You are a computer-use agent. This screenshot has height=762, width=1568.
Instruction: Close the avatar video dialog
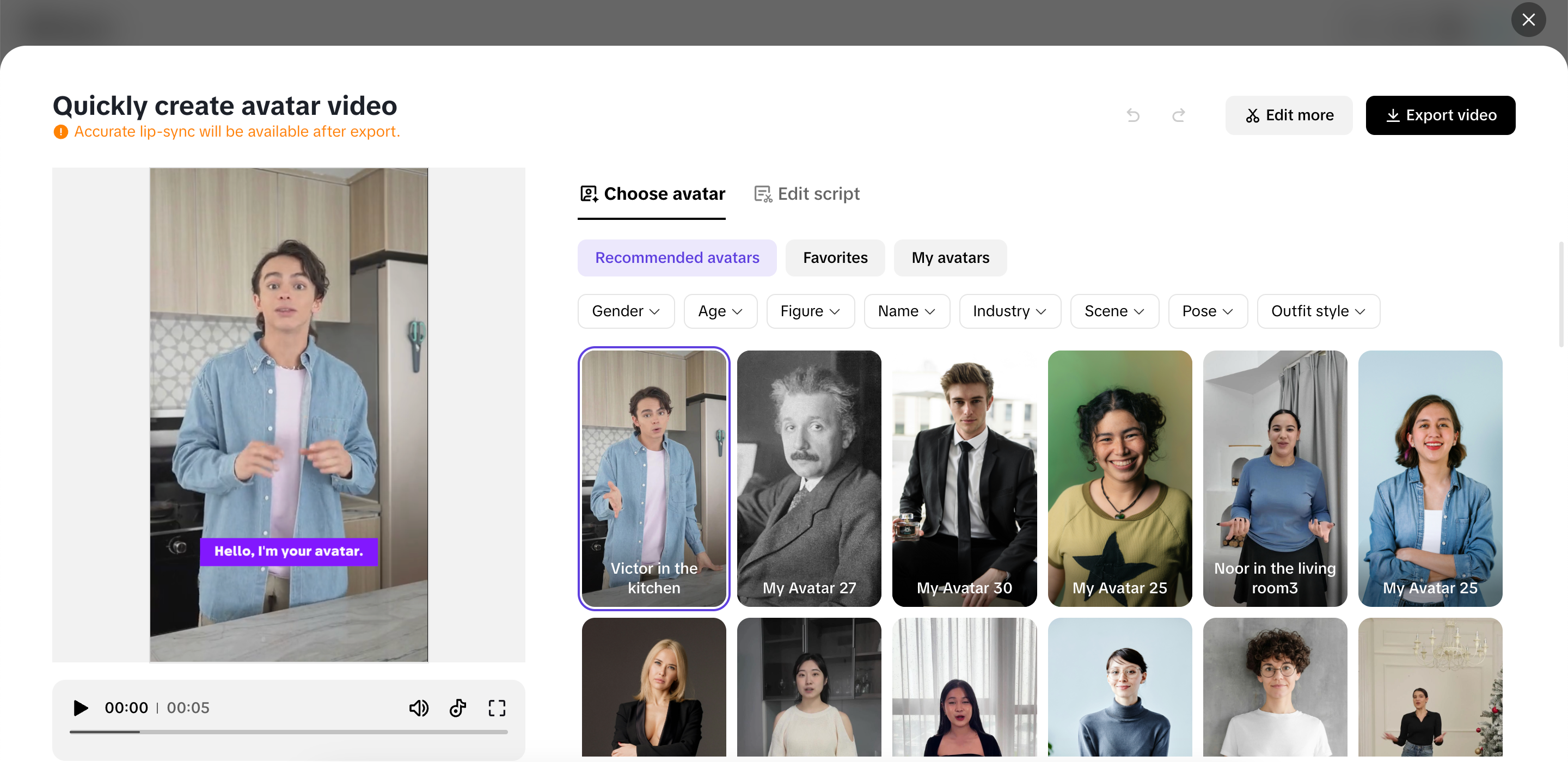click(x=1528, y=20)
